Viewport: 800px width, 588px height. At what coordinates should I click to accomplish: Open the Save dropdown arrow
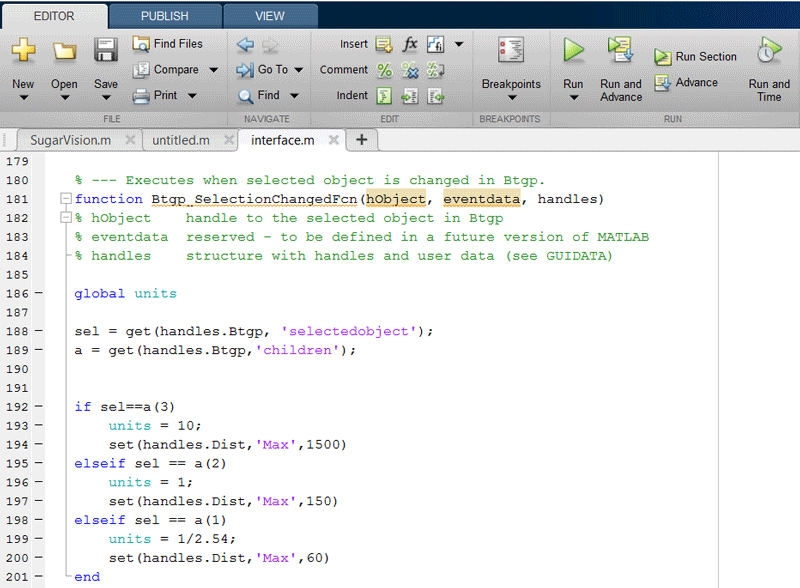click(106, 97)
